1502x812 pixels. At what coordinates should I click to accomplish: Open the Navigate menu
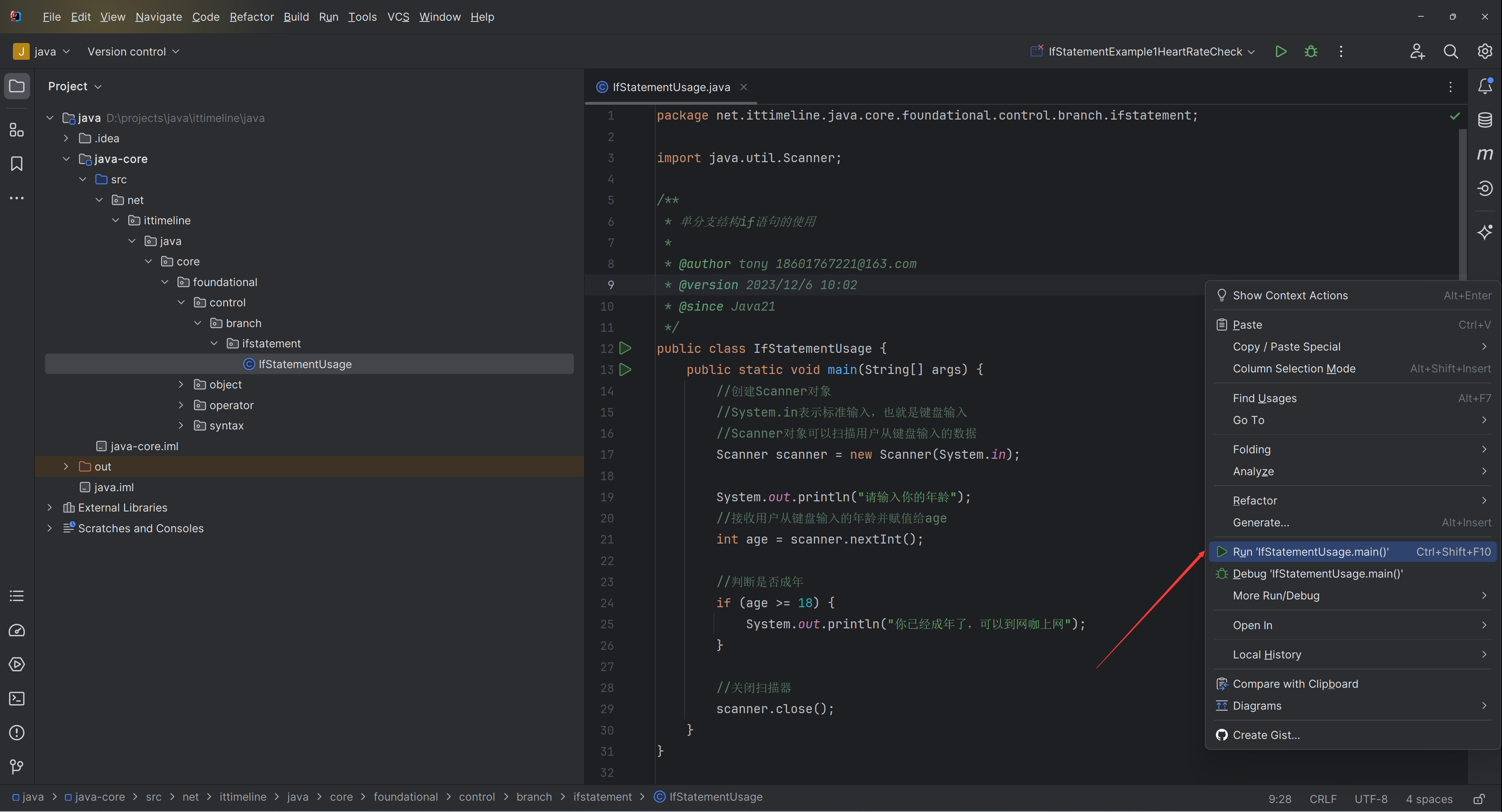pos(159,17)
